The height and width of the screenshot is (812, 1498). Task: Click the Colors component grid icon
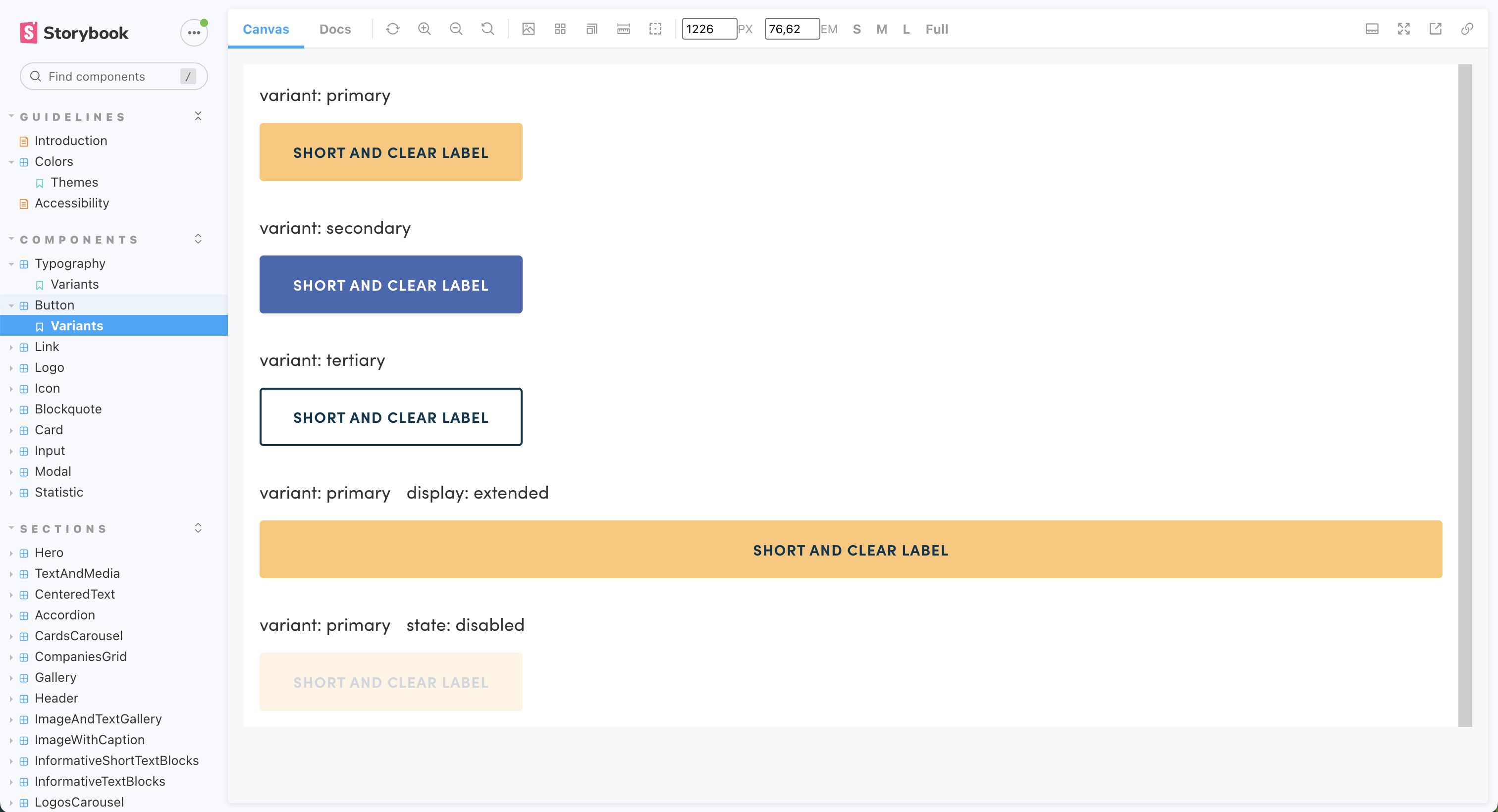(x=24, y=162)
